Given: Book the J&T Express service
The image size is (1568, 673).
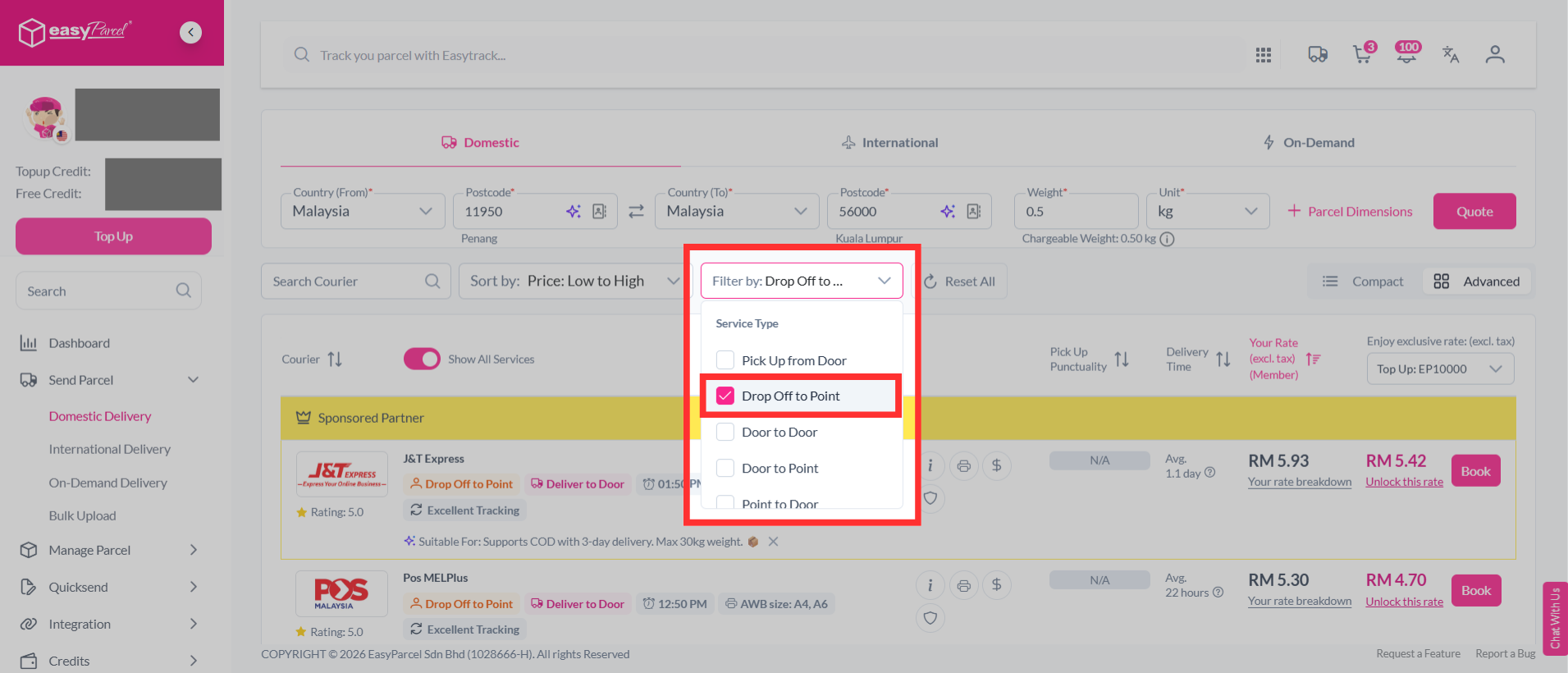Looking at the screenshot, I should (x=1475, y=471).
